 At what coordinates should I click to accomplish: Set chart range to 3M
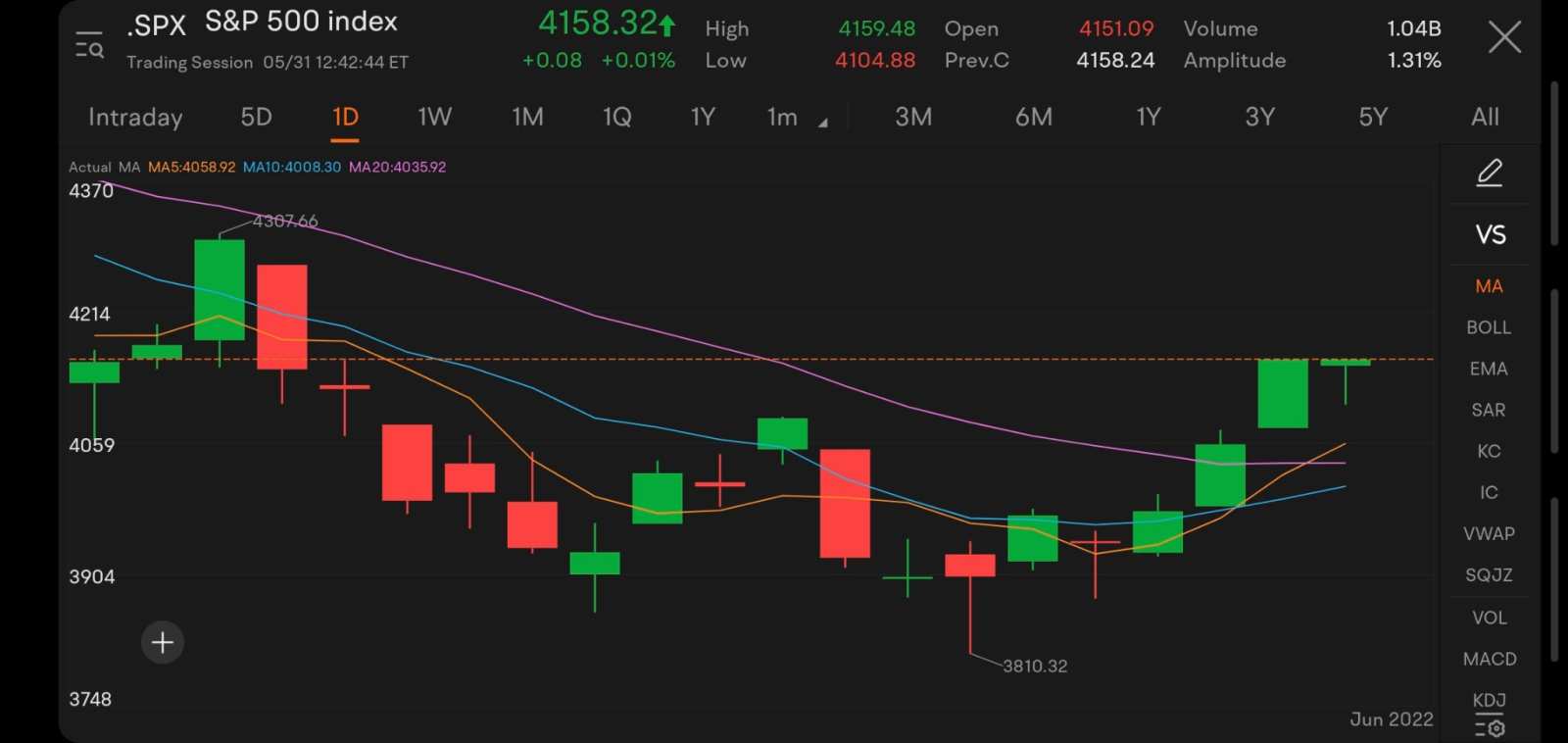[x=913, y=118]
